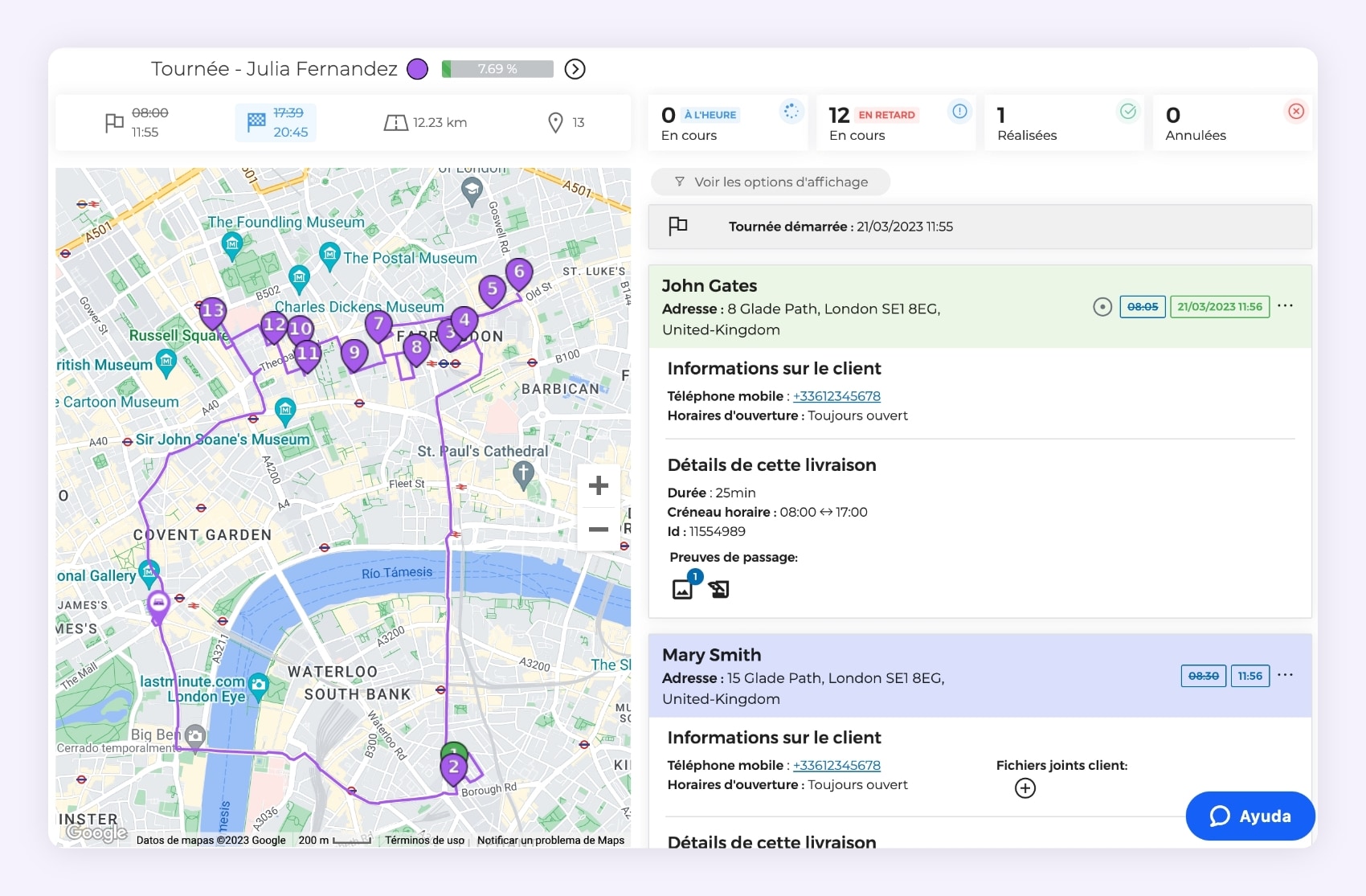The image size is (1366, 896).
Task: Open the Ayuda chat button
Action: click(1250, 816)
